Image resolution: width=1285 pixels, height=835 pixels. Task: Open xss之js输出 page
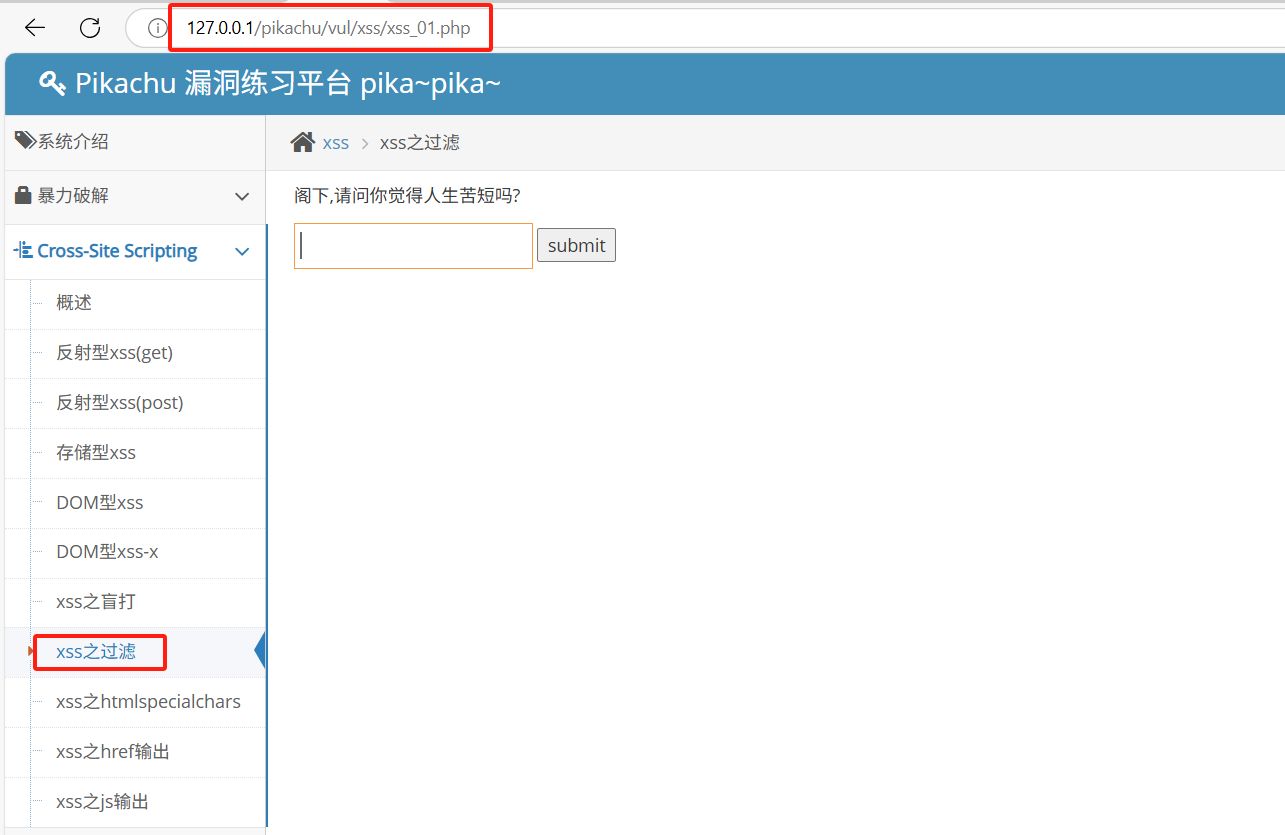pyautogui.click(x=103, y=802)
